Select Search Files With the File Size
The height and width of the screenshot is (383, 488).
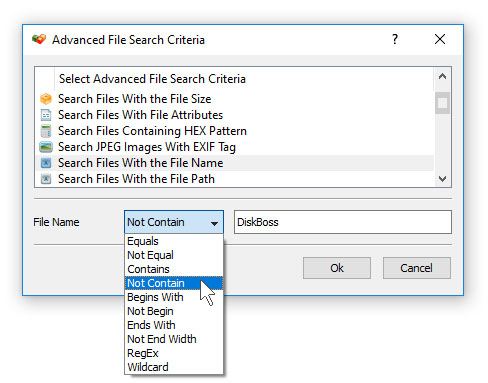tap(234, 99)
